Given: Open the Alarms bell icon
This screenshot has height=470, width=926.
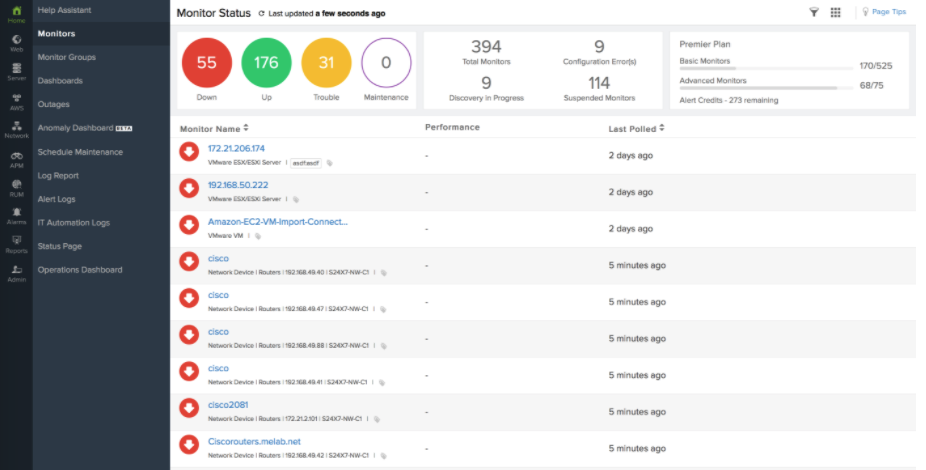Looking at the screenshot, I should tap(17, 212).
